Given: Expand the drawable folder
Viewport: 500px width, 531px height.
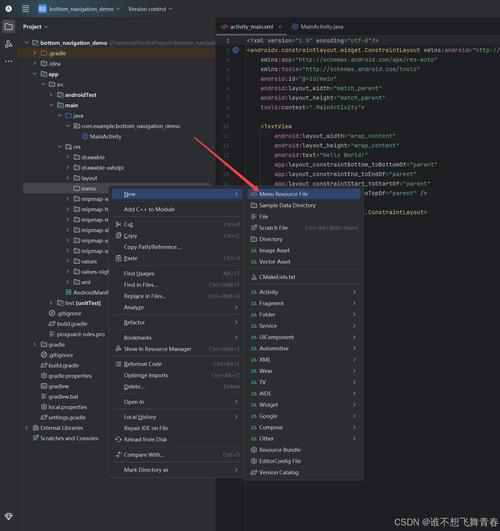Looking at the screenshot, I should (x=67, y=157).
